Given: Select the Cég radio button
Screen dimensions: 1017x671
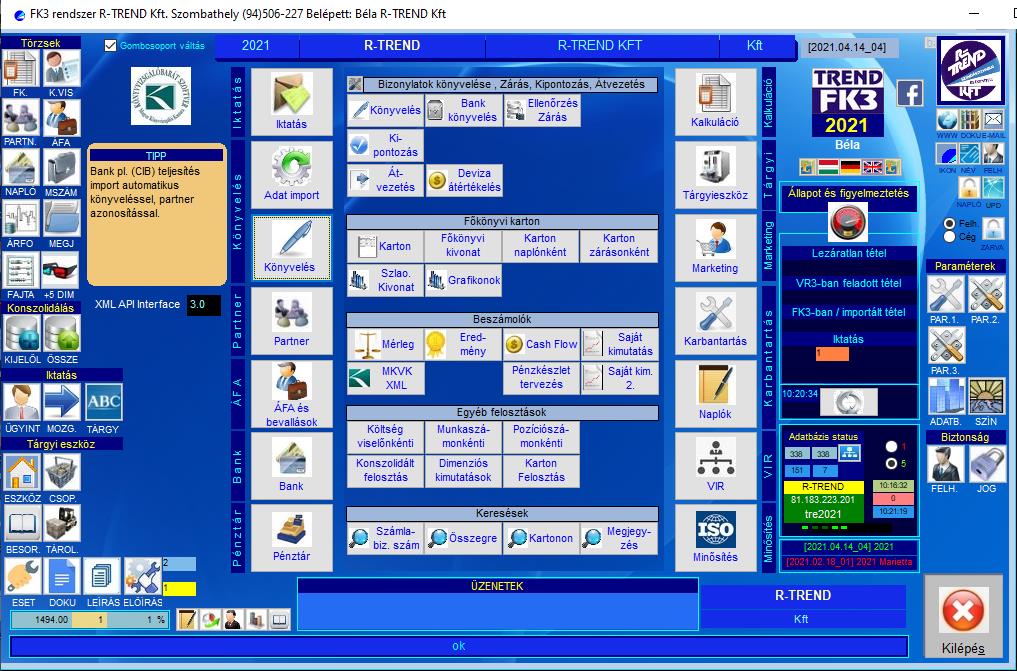Looking at the screenshot, I should tap(950, 237).
